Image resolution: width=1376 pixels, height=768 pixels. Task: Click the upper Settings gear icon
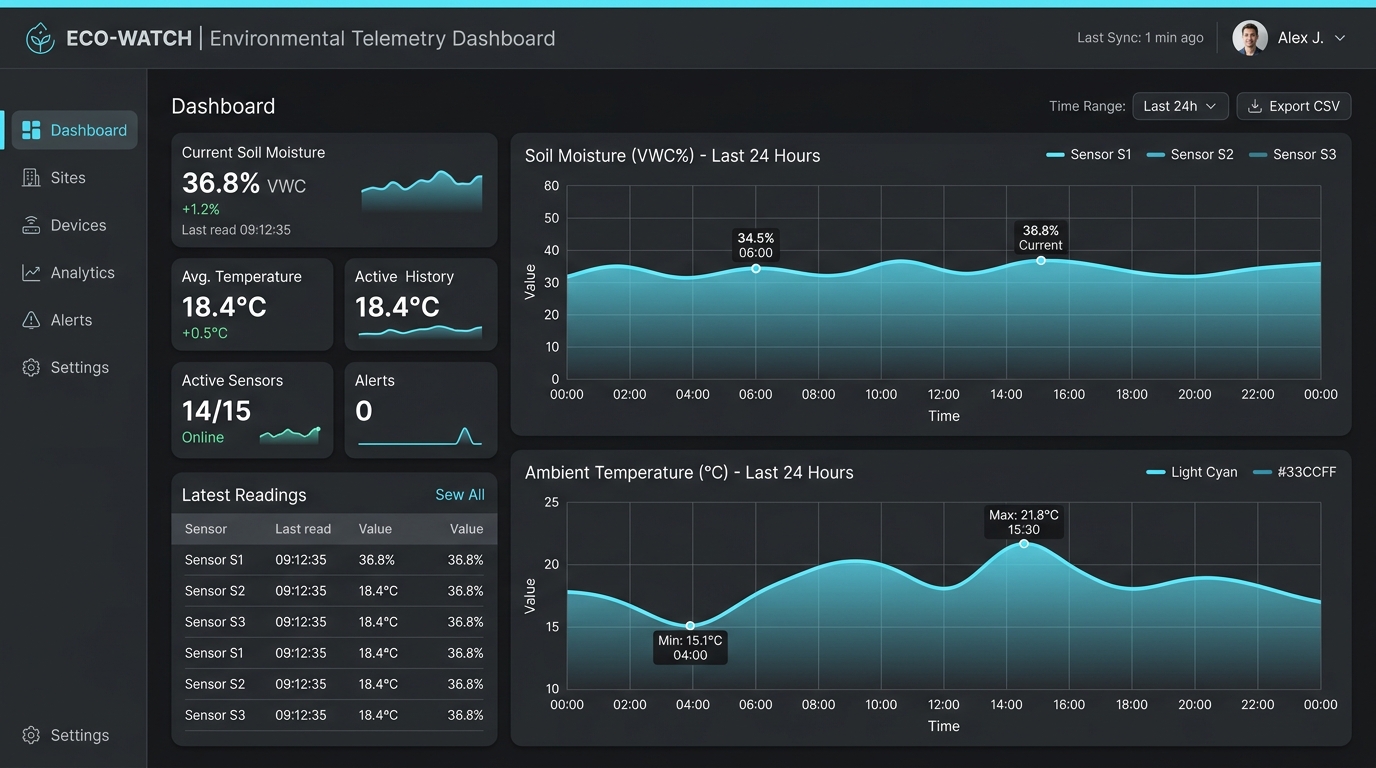coord(31,367)
